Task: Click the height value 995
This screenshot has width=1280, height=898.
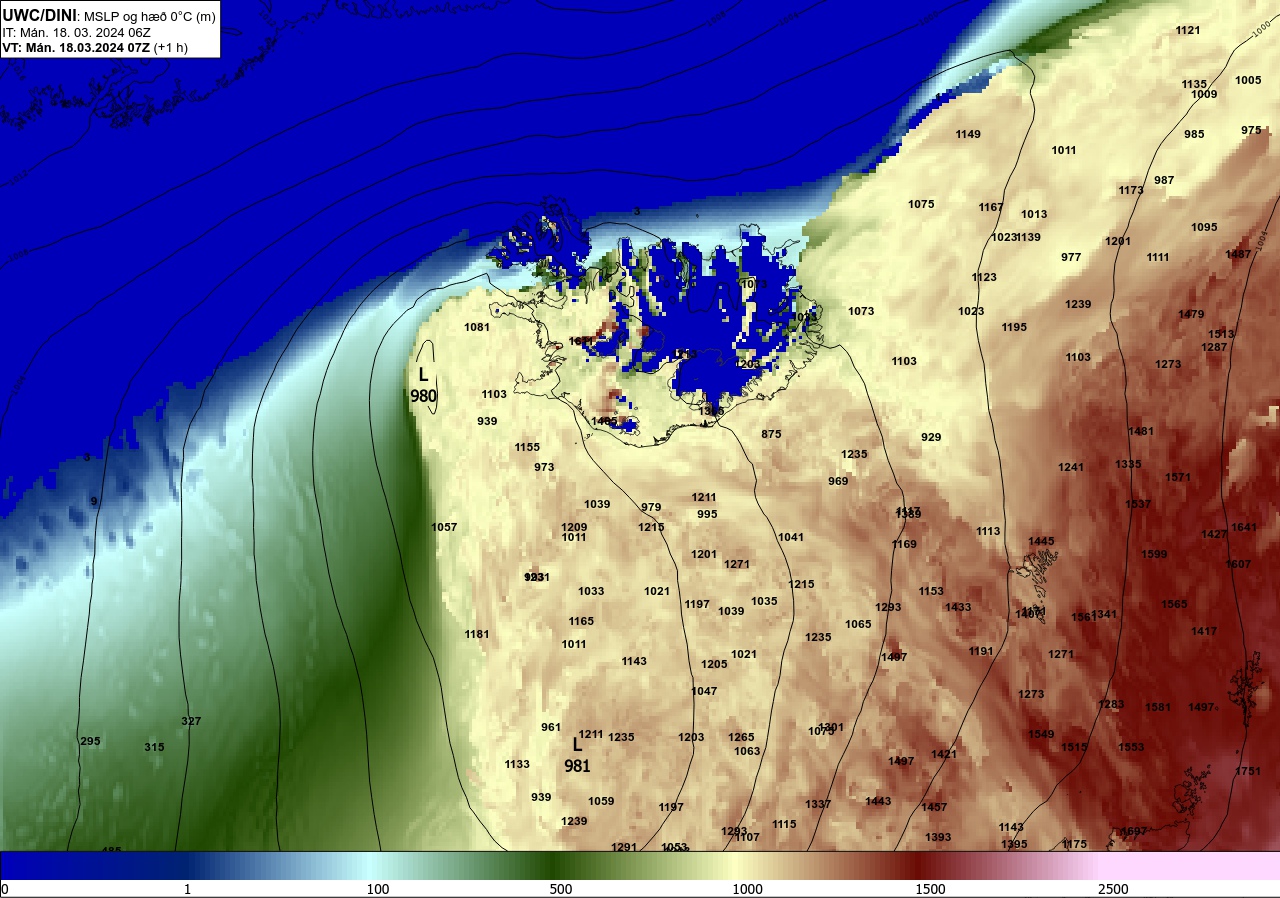Action: pos(707,514)
